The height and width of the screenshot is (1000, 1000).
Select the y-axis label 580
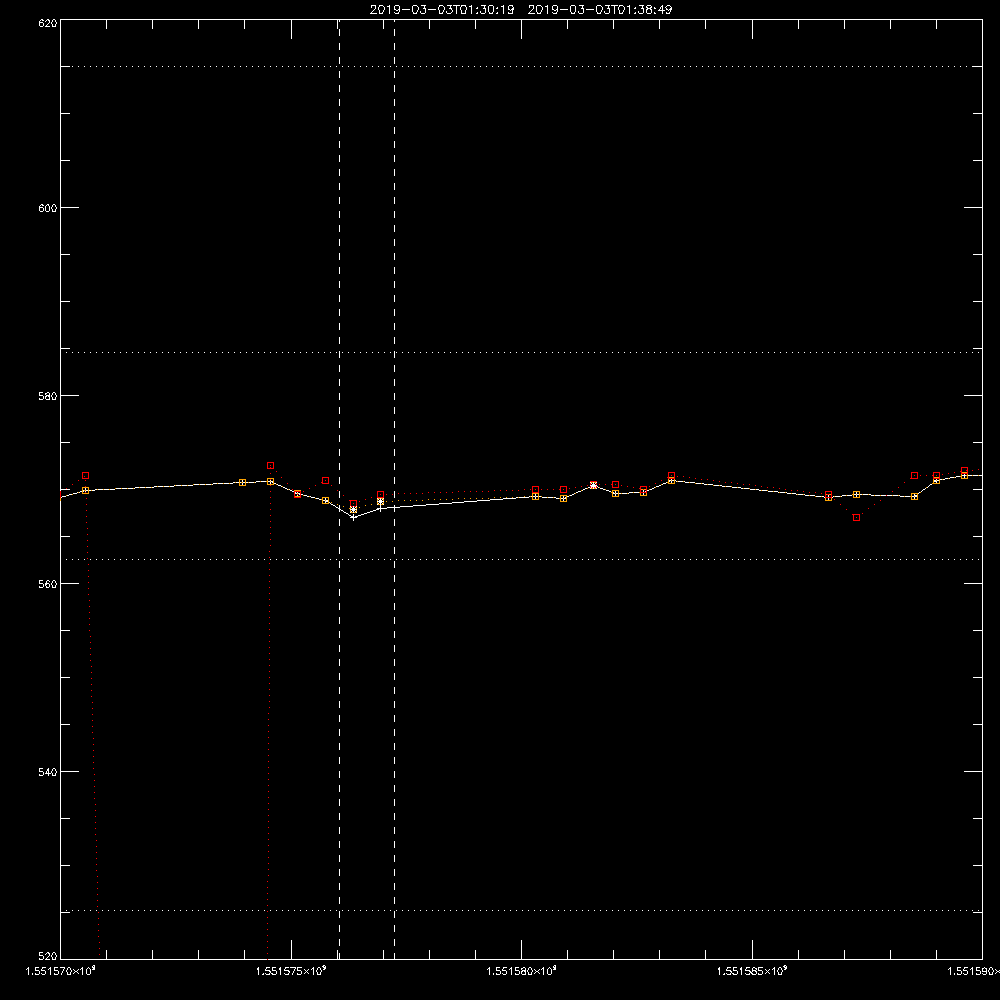click(x=48, y=396)
